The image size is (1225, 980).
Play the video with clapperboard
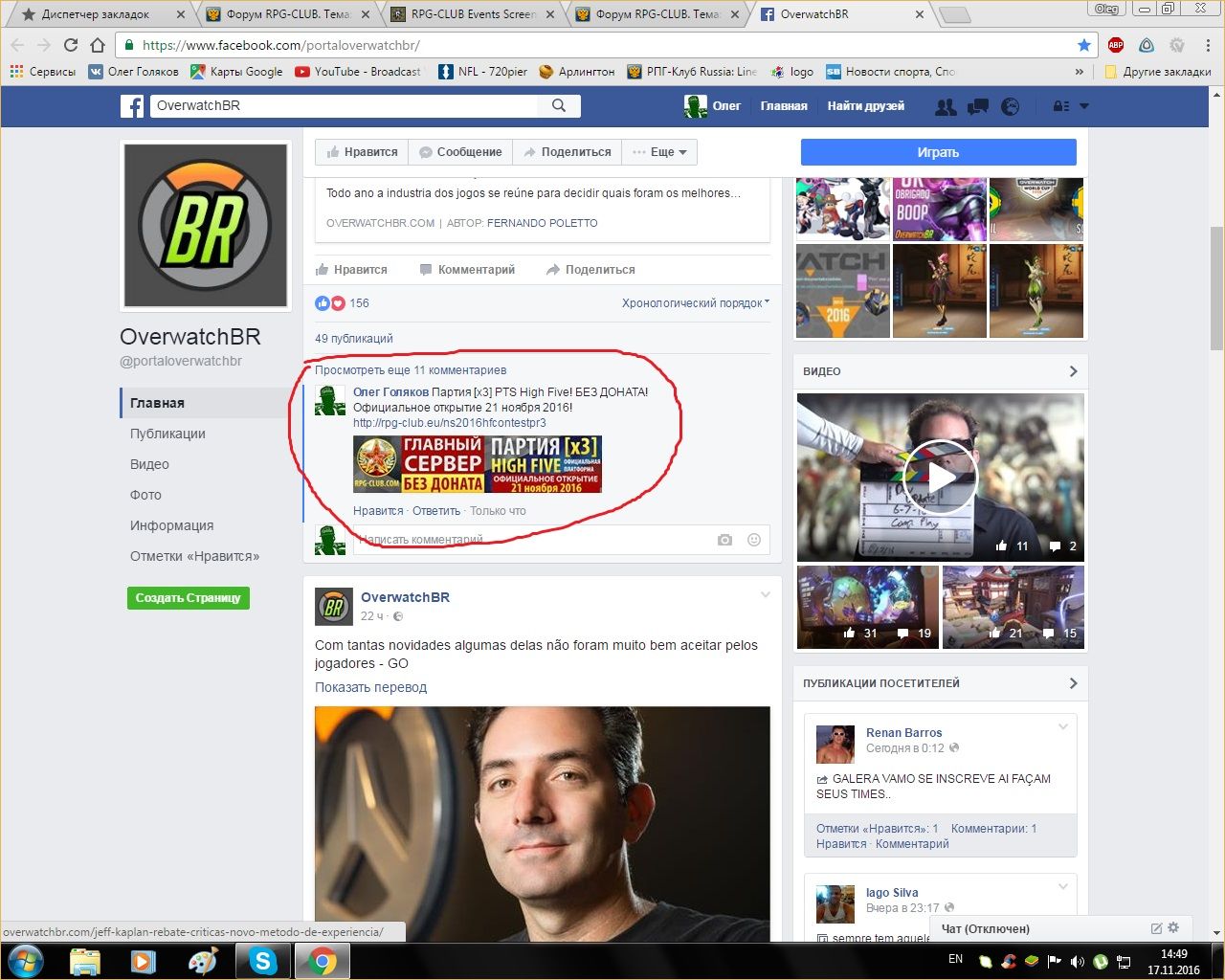[941, 478]
